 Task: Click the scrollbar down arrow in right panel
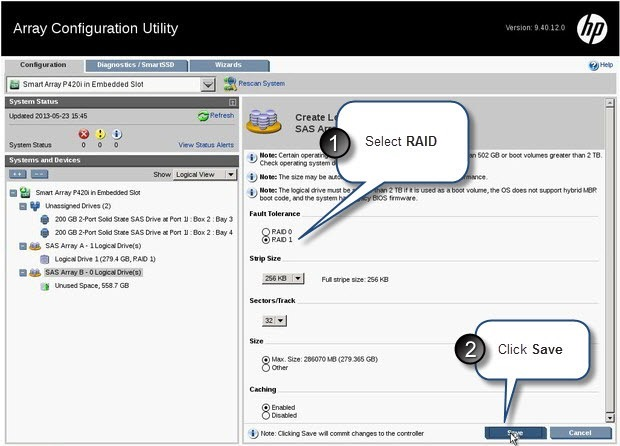coord(609,418)
